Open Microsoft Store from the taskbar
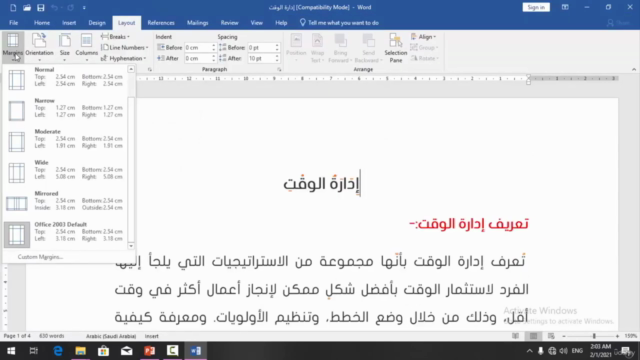 tap(104, 351)
